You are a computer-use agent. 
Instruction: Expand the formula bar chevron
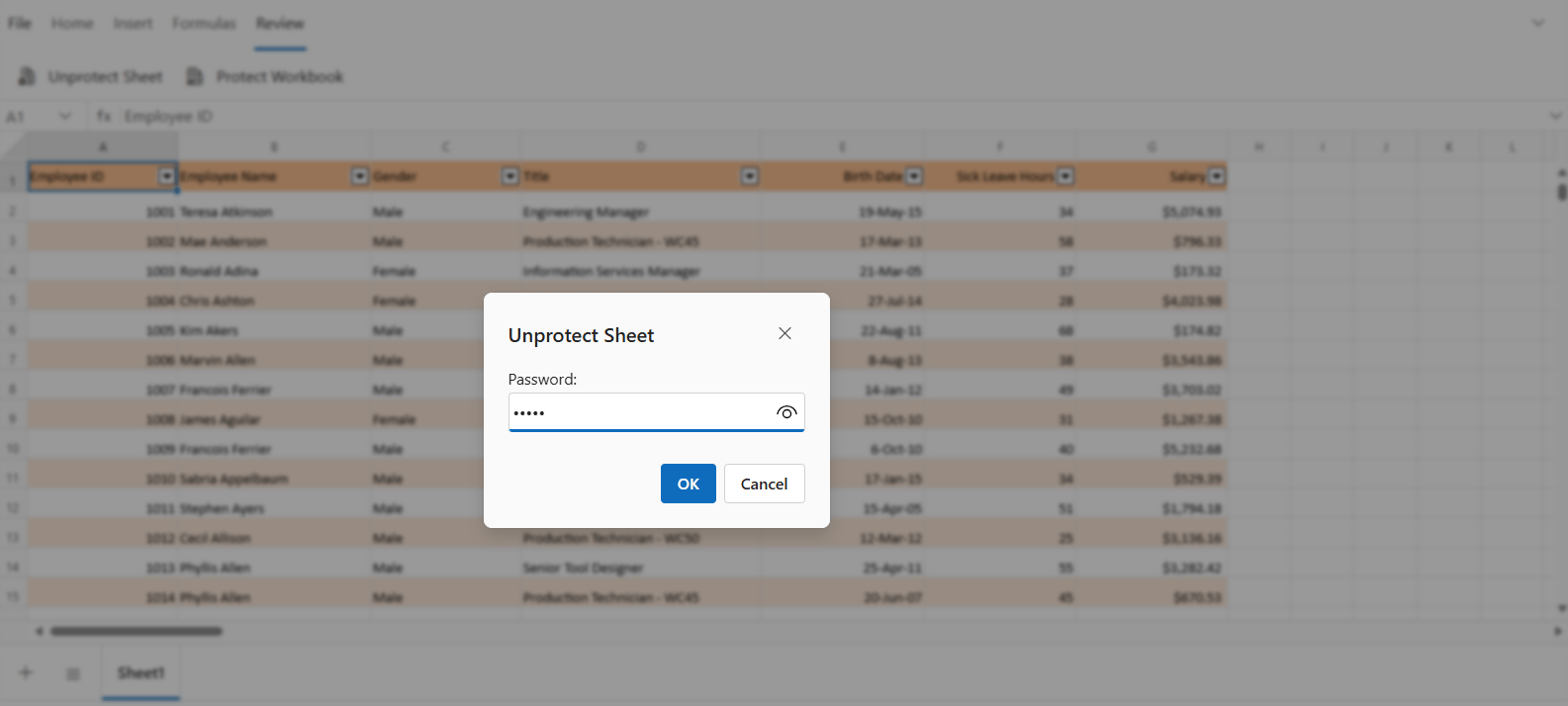1555,116
